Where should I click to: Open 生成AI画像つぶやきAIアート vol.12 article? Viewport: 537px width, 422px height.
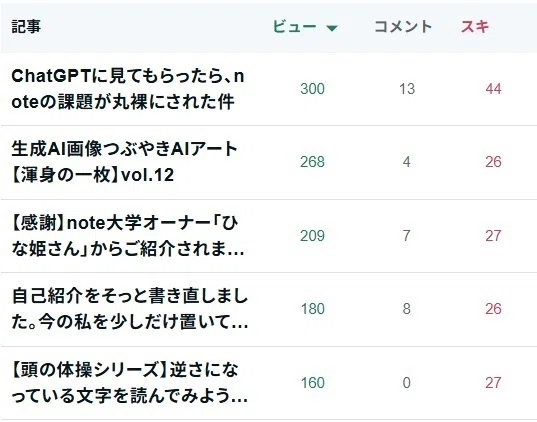(x=124, y=162)
